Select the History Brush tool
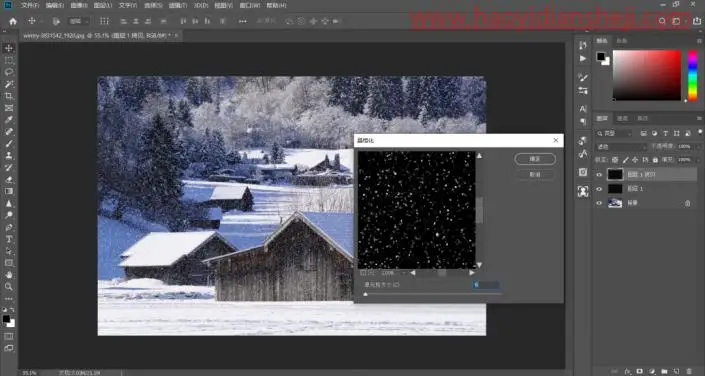705x376 pixels. [9, 167]
